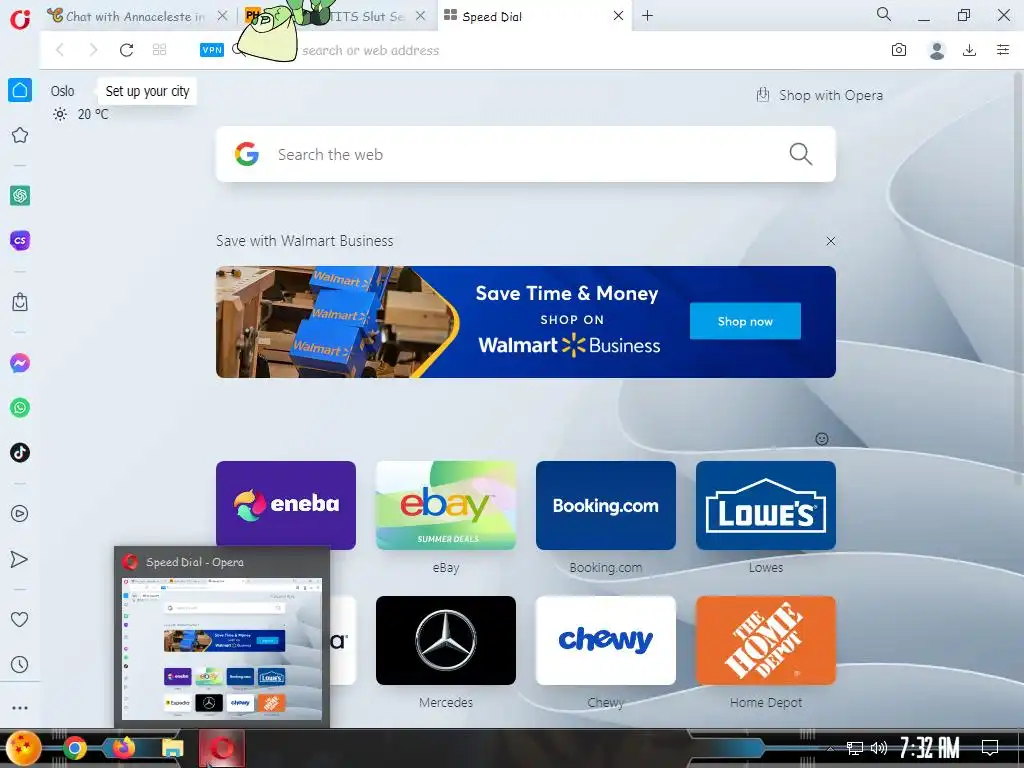Open the notification center tray icon

point(990,747)
